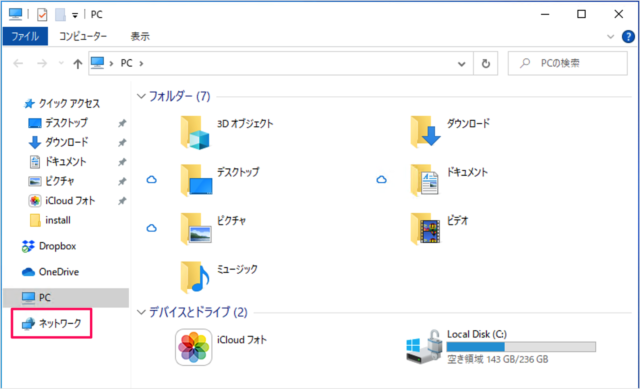Select クイック アクセス in the sidebar

pyautogui.click(x=62, y=104)
